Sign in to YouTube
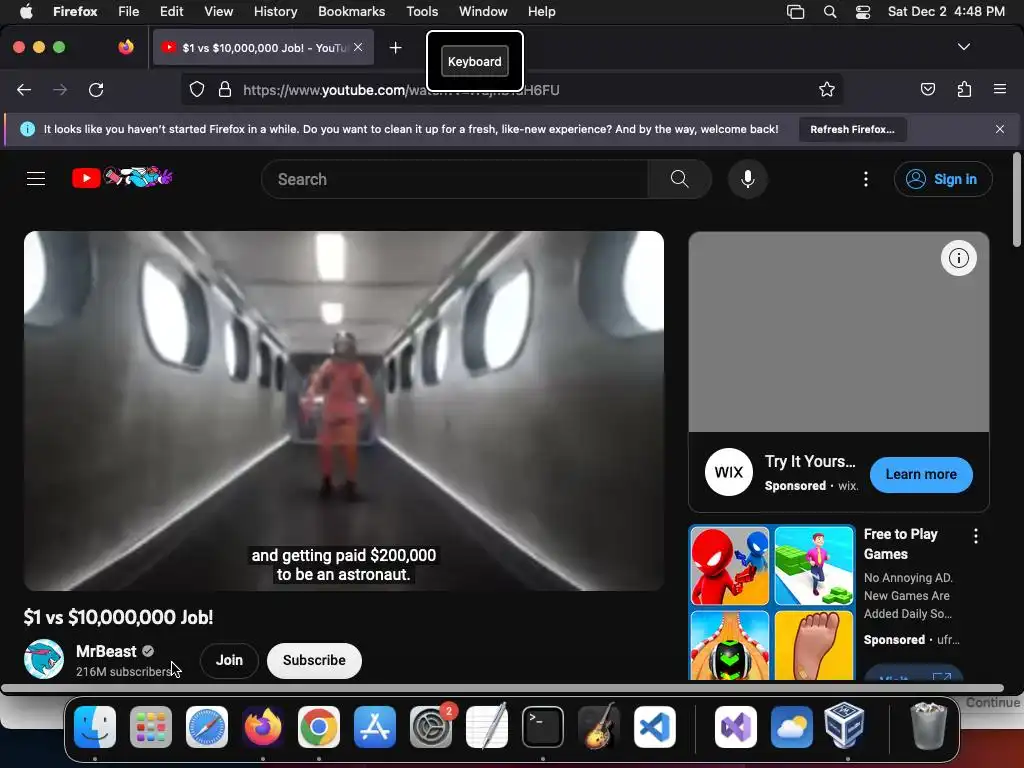This screenshot has width=1024, height=768. click(x=942, y=179)
